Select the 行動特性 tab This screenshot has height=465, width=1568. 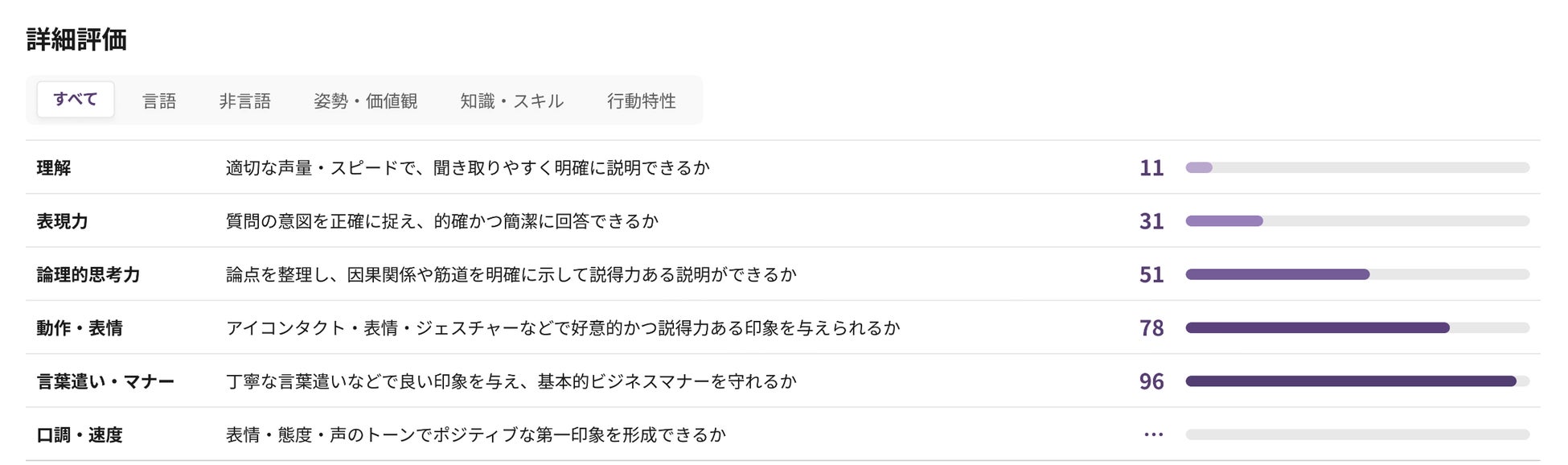click(x=642, y=101)
